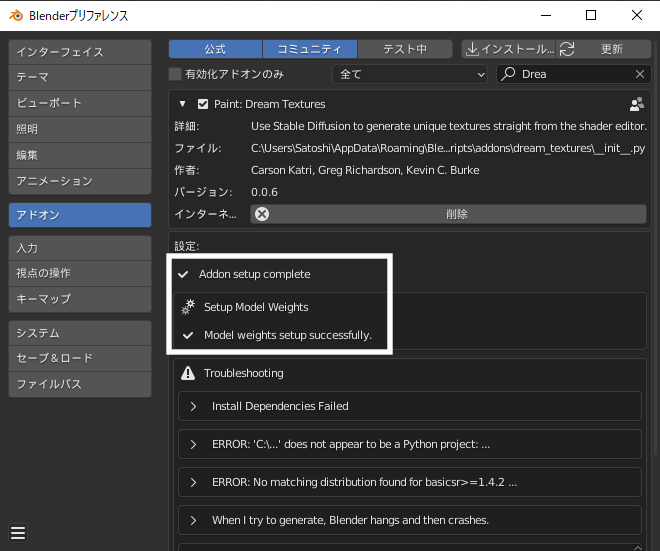Click the X icon on the remove button
The image size is (660, 551).
262,214
